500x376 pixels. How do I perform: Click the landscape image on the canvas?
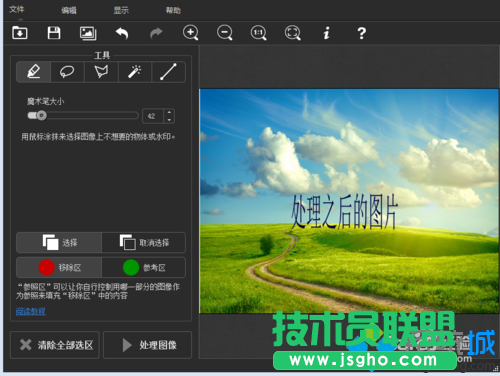tap(349, 201)
